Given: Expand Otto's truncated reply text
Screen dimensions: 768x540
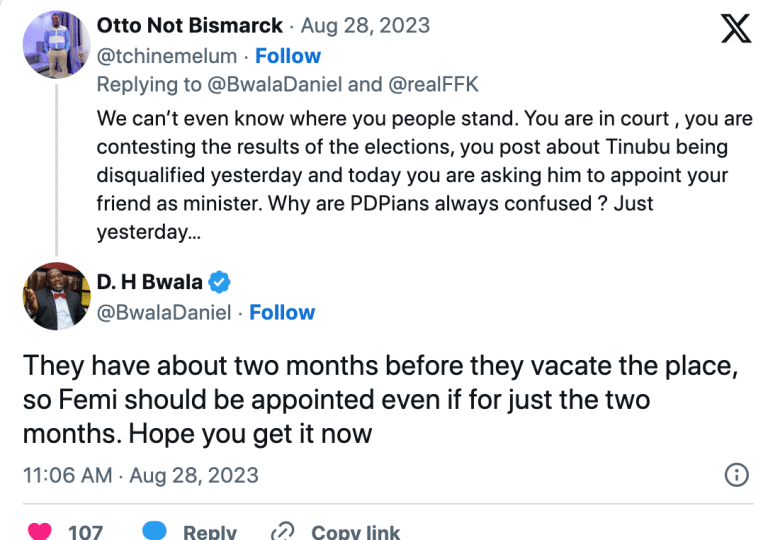Looking at the screenshot, I should [x=149, y=232].
